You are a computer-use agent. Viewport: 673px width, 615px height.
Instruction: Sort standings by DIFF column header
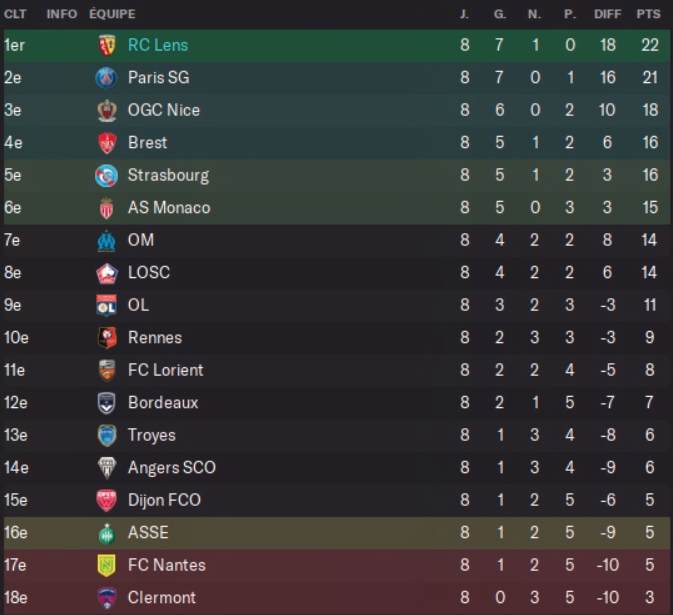[x=607, y=14]
